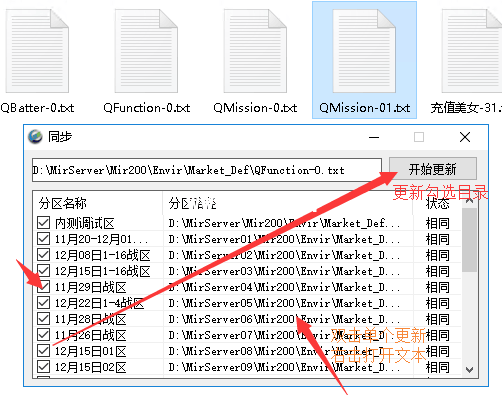Click the 12月15日02区 row name

pos(91,367)
